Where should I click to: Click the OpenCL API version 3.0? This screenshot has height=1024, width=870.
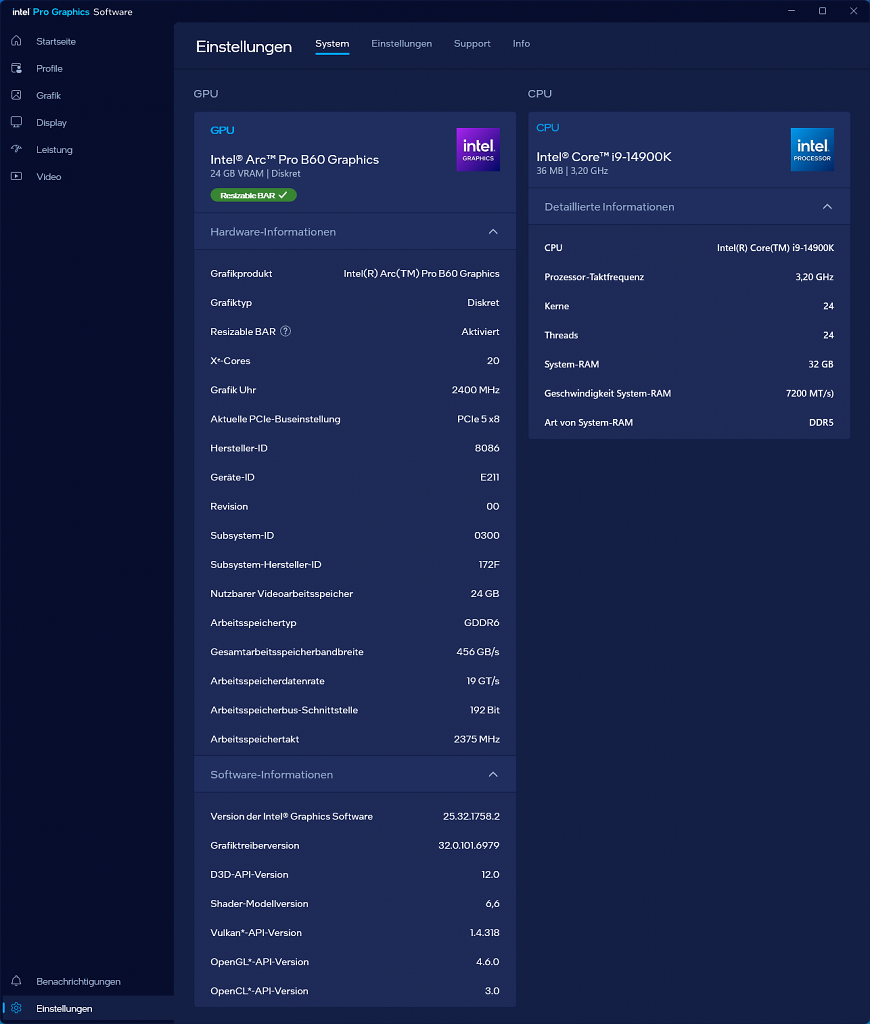point(492,991)
